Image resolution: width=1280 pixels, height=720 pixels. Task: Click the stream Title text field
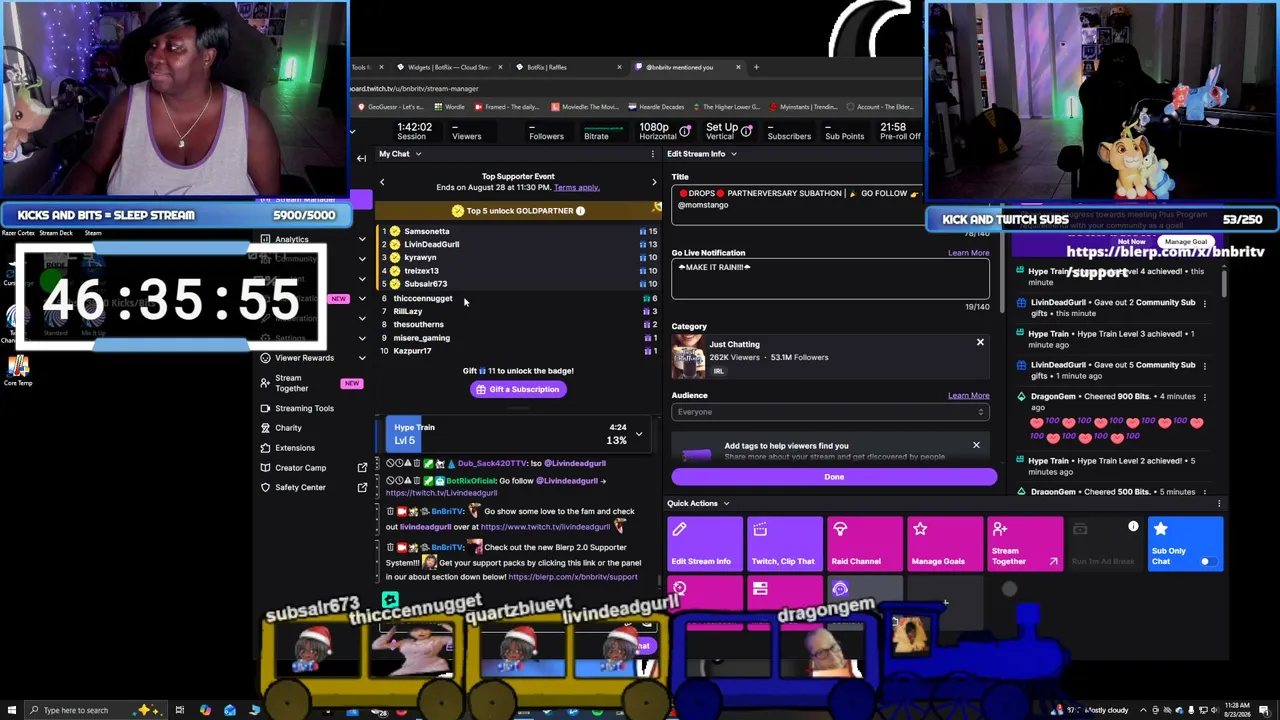[830, 206]
